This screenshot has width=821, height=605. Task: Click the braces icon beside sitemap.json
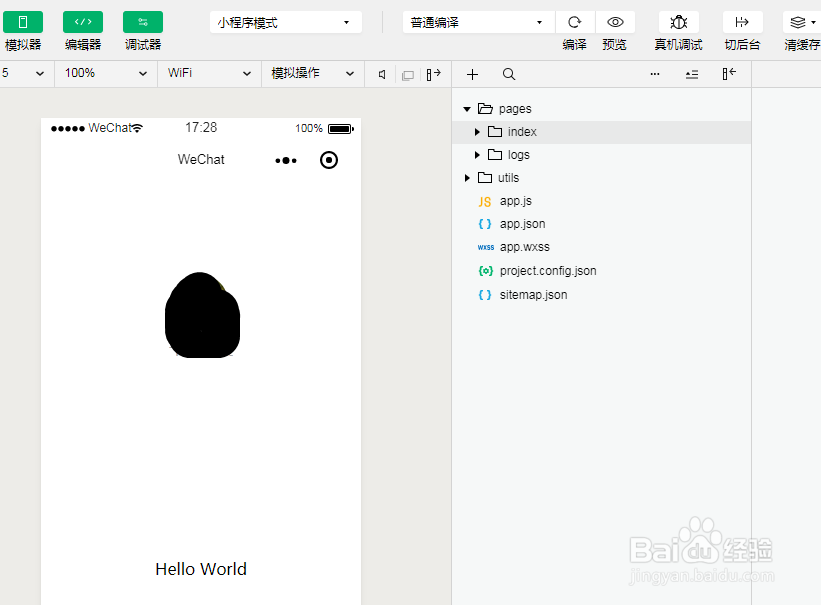pyautogui.click(x=485, y=295)
